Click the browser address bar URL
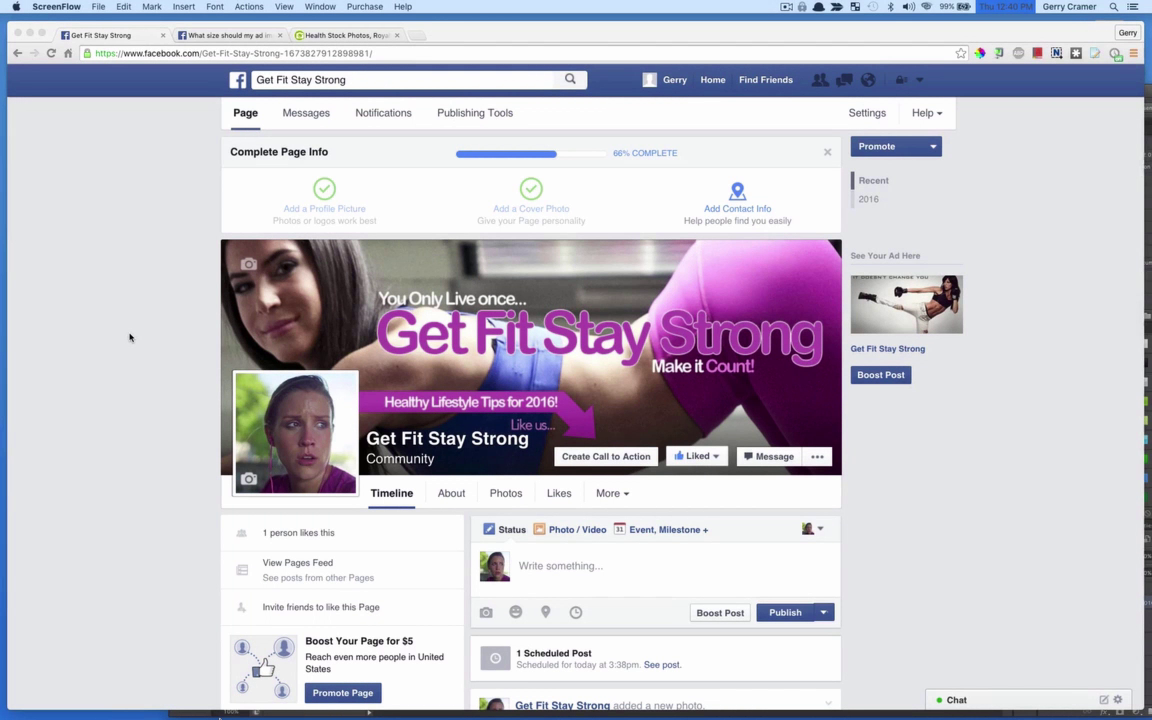 coord(234,54)
